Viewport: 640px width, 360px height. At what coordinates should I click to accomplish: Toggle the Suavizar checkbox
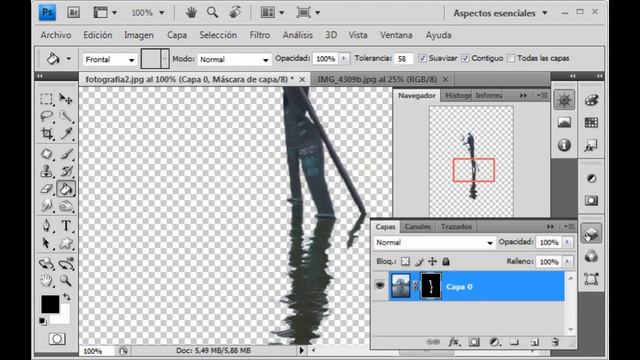click(422, 58)
